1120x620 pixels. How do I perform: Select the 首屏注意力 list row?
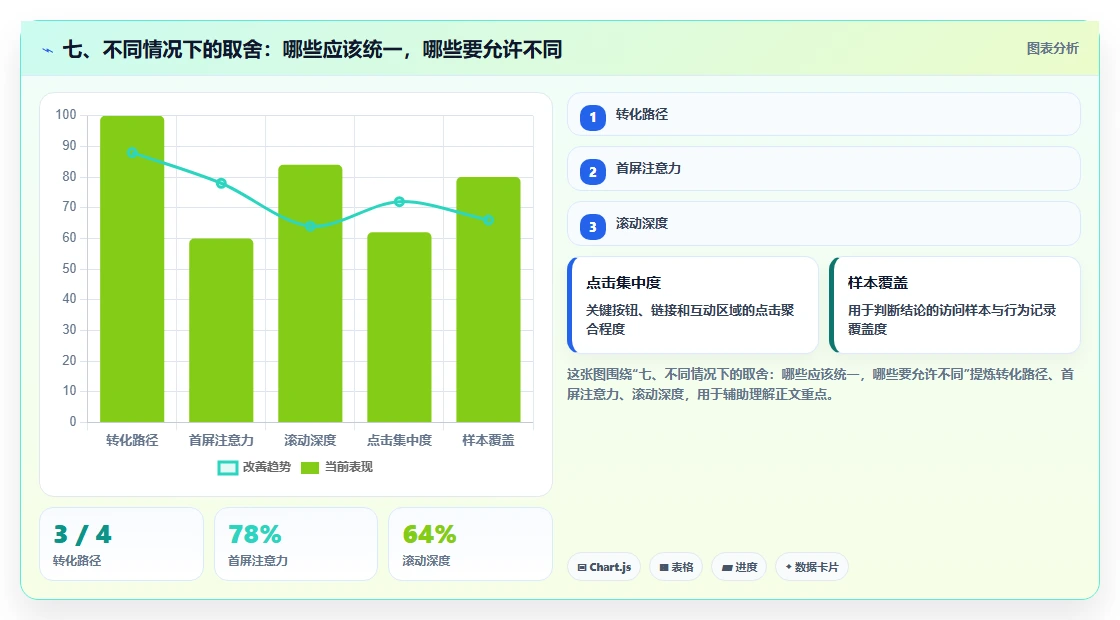[x=823, y=169]
